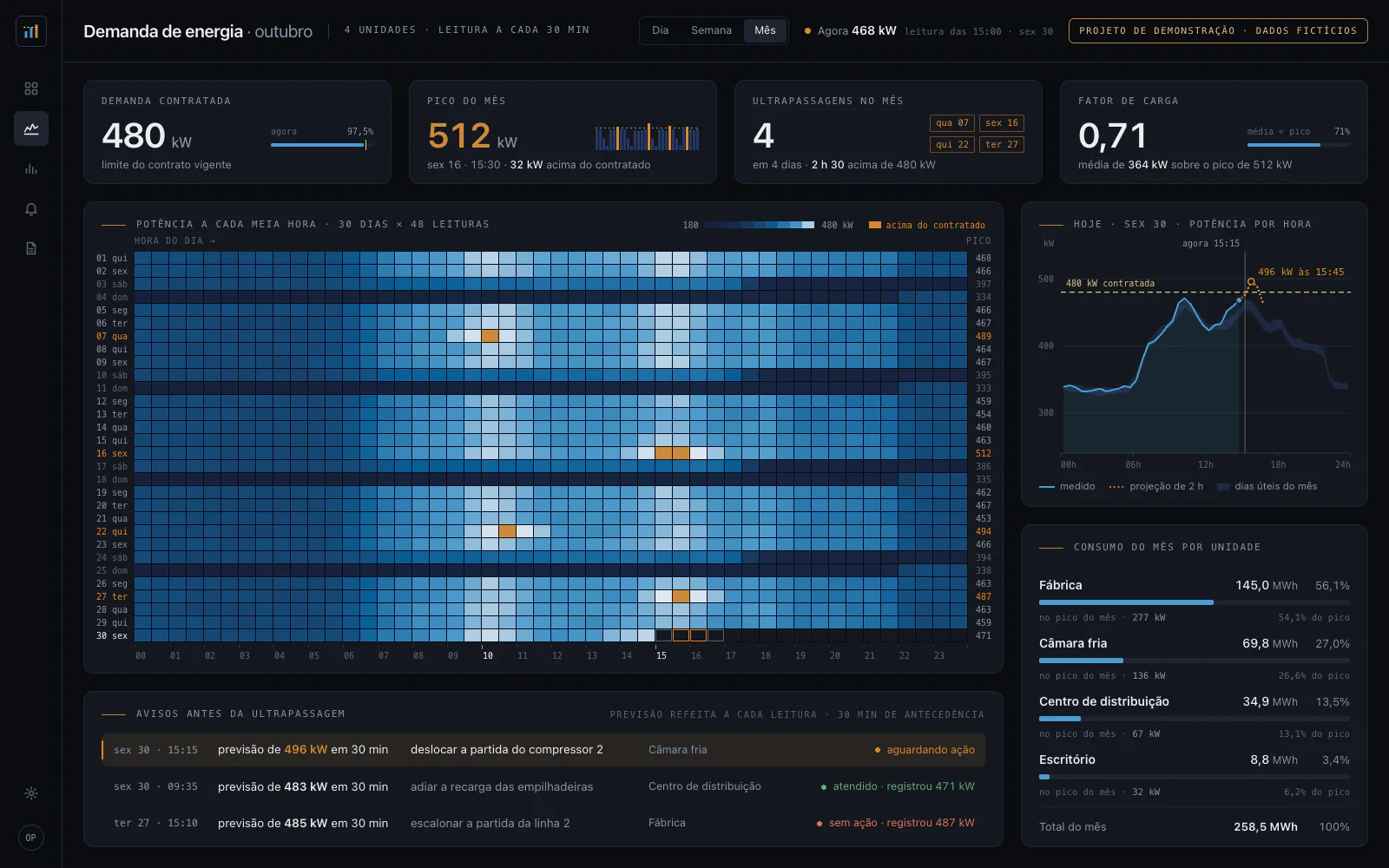The width and height of the screenshot is (1389, 868).
Task: Click the 'acima do contratado' orange swatch
Action: pyautogui.click(x=875, y=225)
